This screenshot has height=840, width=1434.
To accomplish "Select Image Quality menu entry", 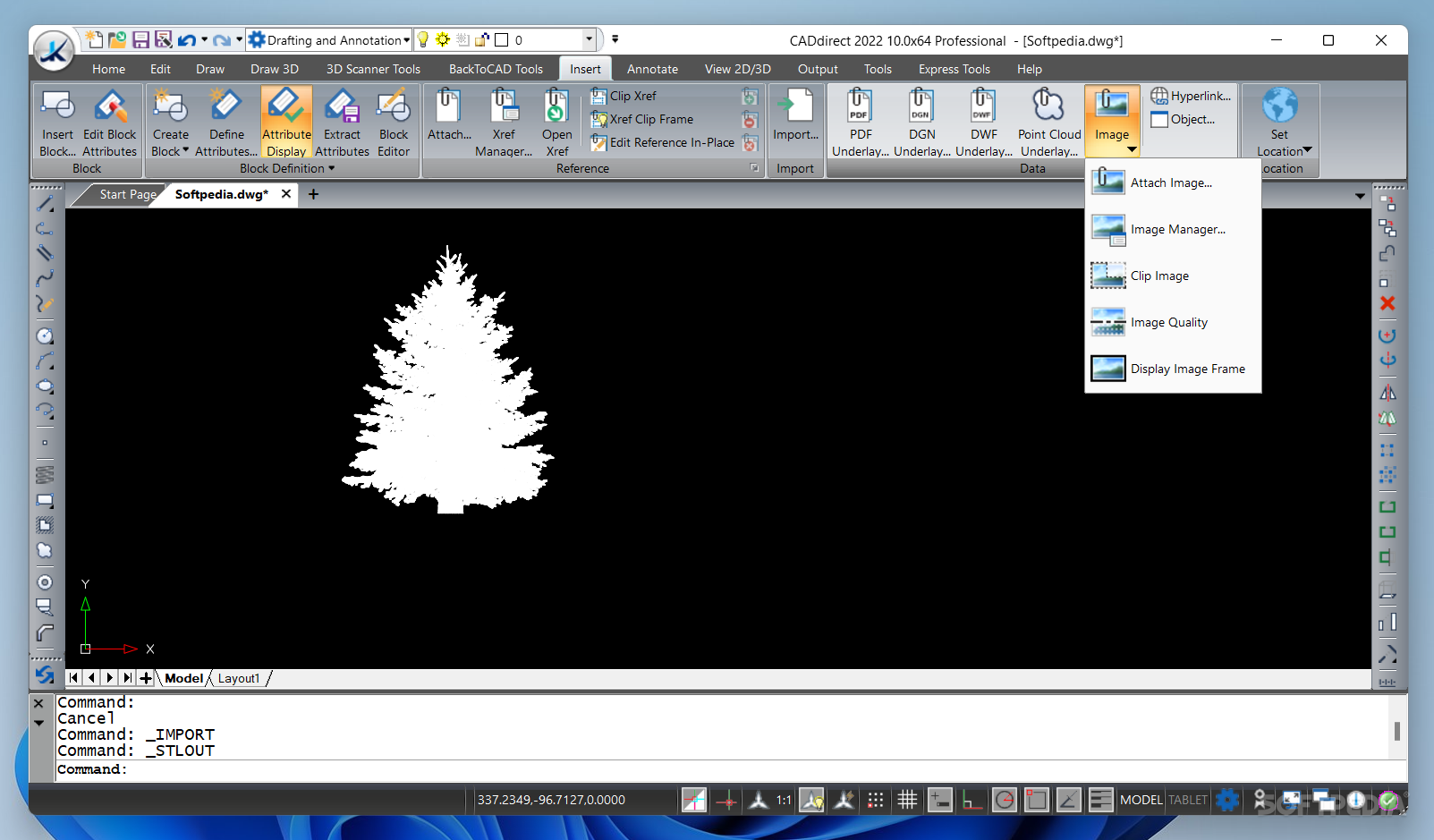I will tap(1173, 322).
